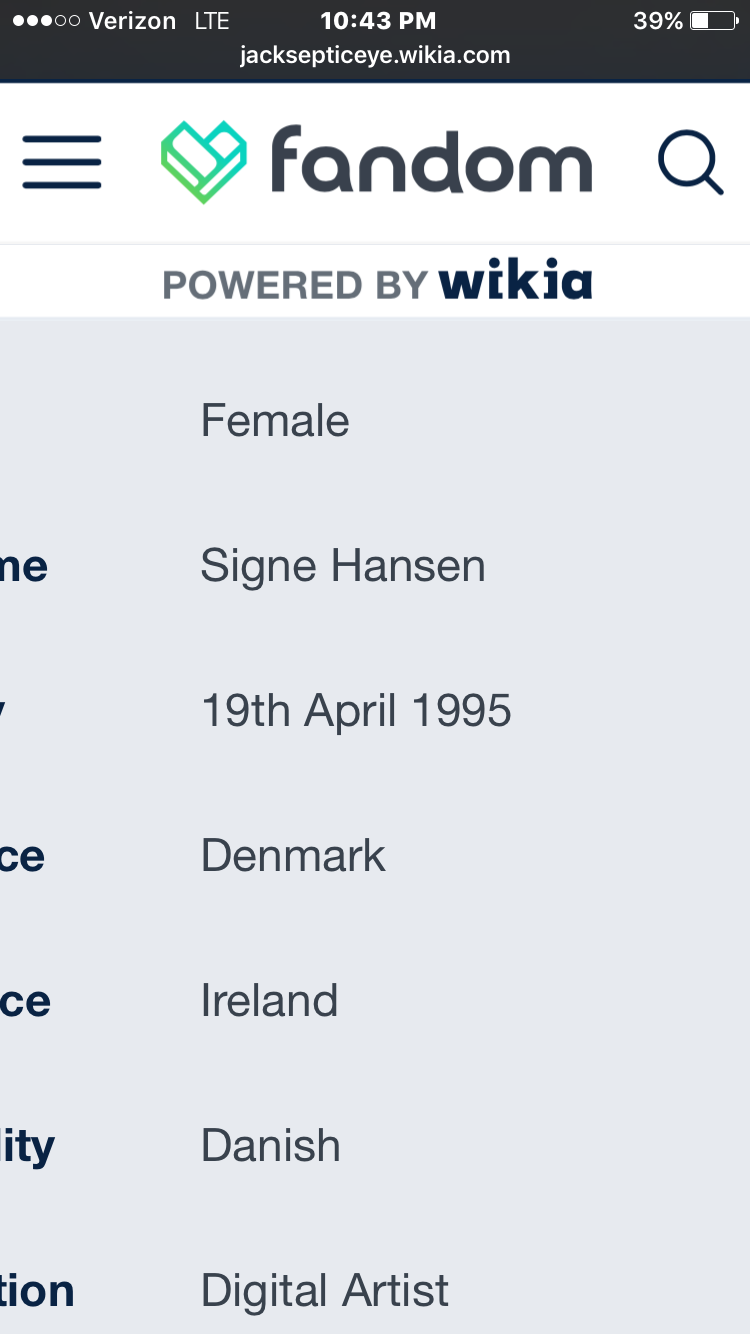Tap the Ireland residence value
750x1334 pixels.
pos(269,1001)
